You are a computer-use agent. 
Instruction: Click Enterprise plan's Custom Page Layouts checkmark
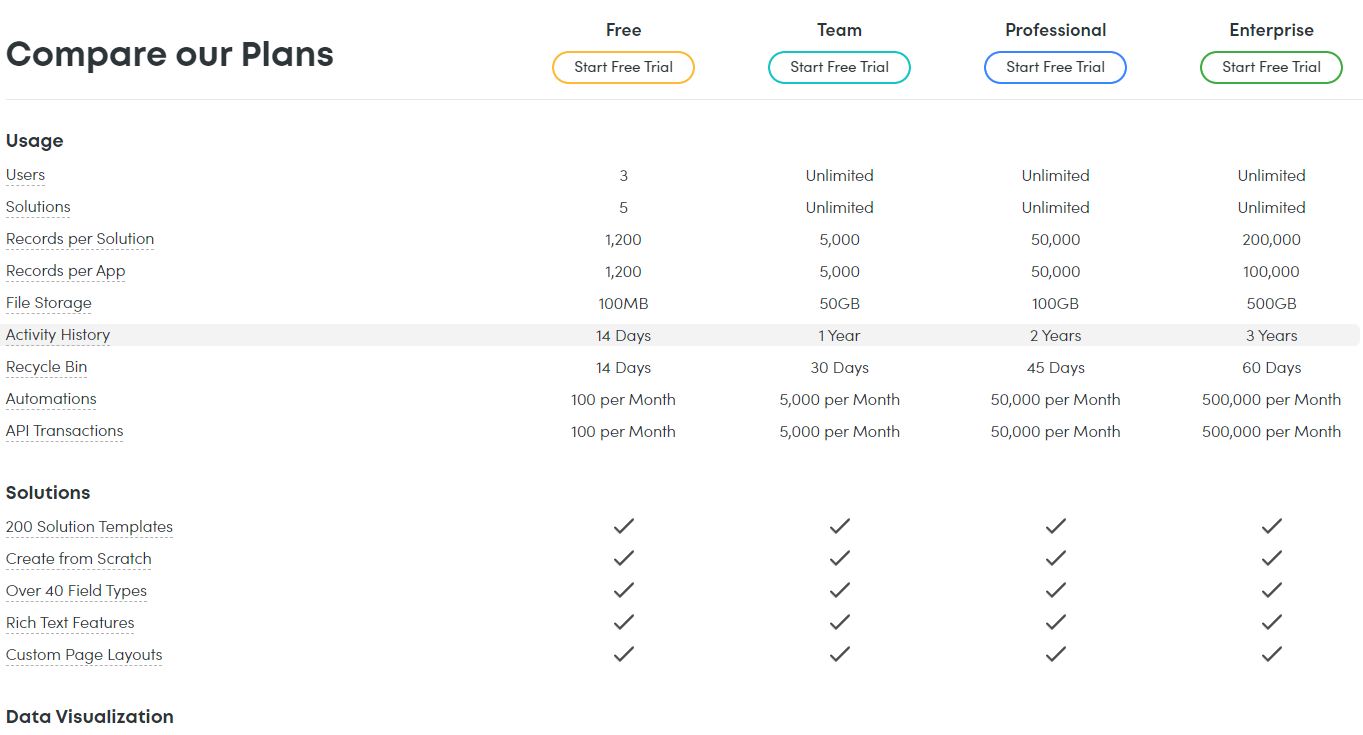(1271, 654)
